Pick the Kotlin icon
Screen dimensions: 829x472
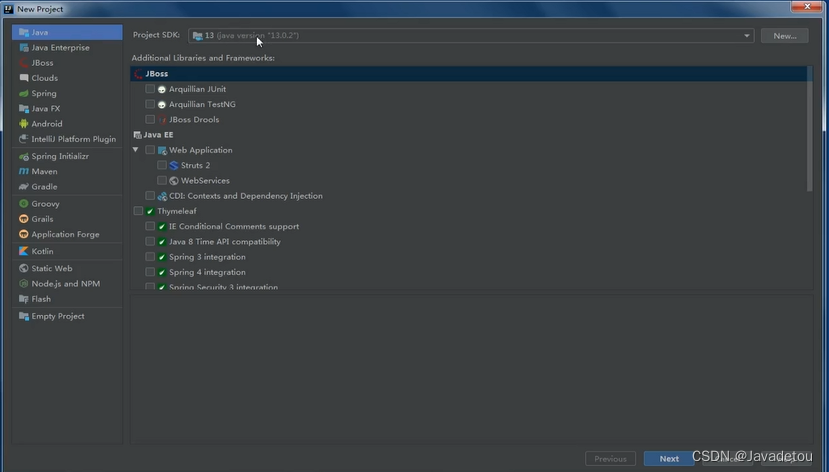pos(24,251)
